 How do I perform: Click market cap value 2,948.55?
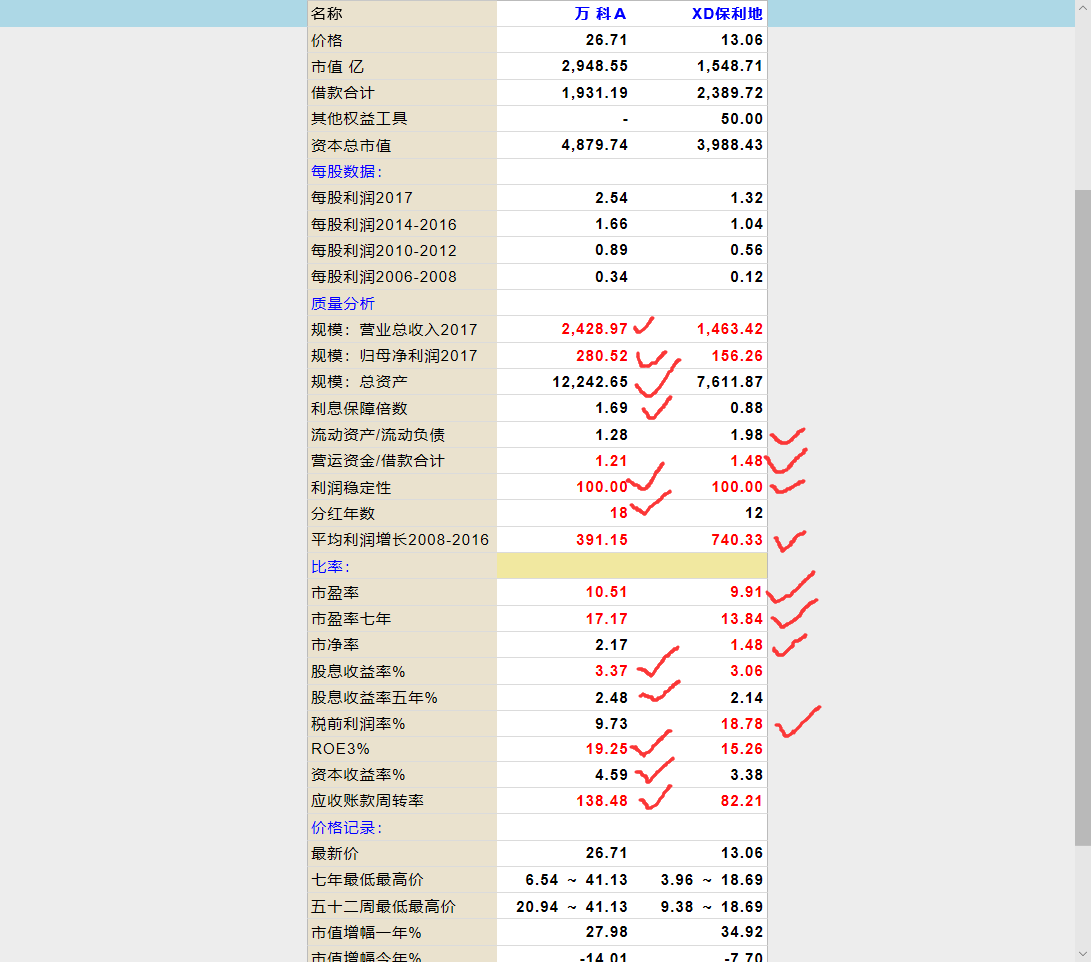[595, 66]
